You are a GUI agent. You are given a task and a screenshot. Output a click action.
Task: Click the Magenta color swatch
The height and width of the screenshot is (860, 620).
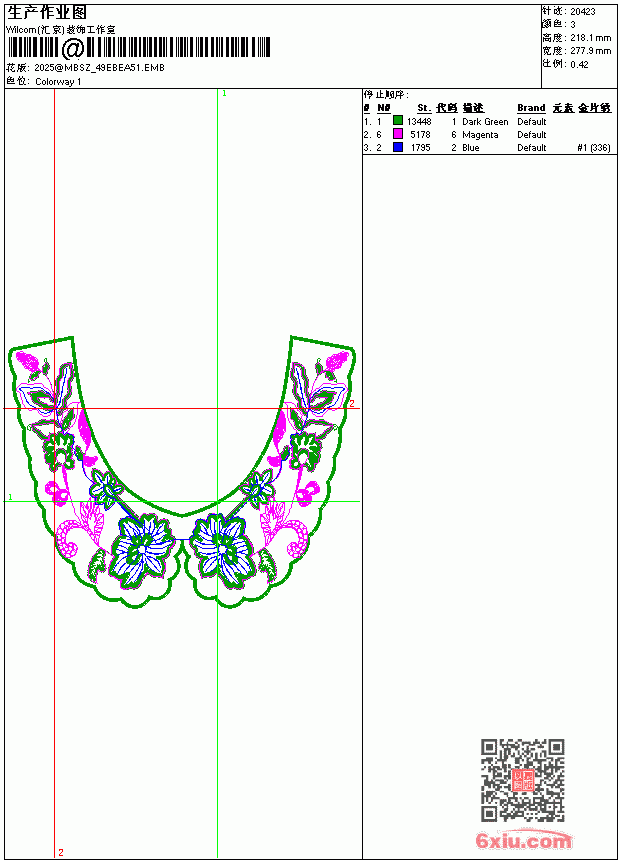[398, 134]
